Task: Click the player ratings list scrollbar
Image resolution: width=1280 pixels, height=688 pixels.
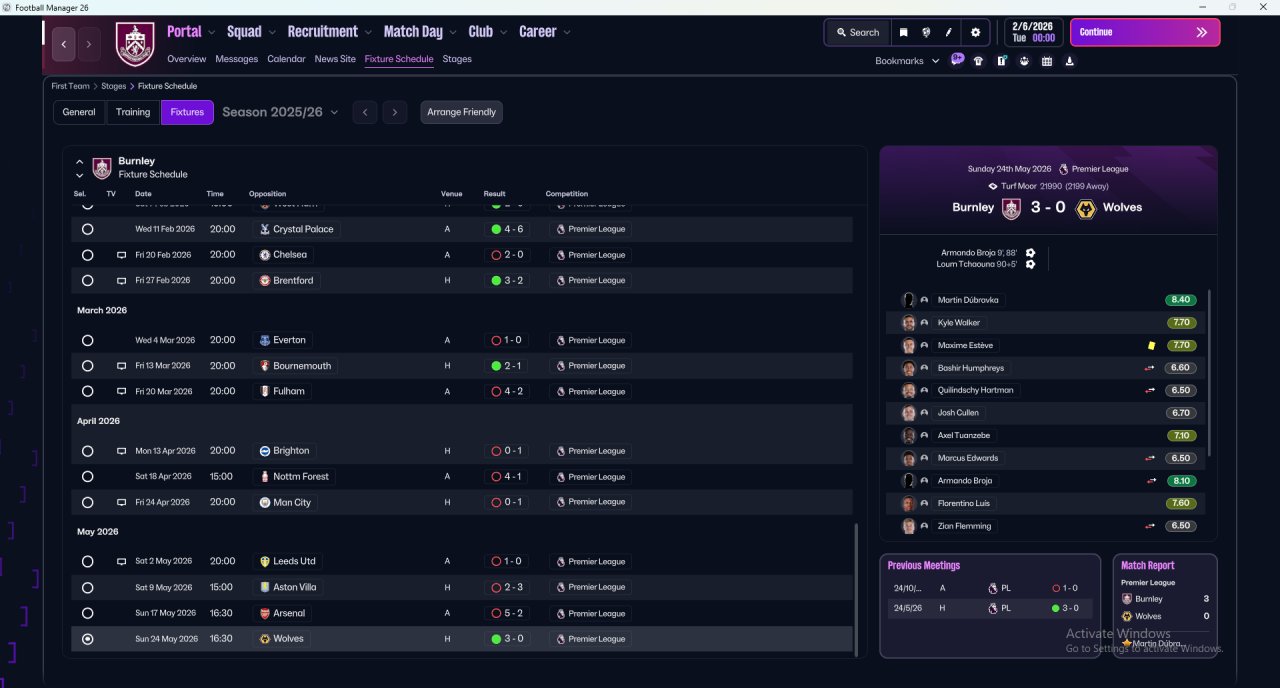Action: pos(1210,372)
